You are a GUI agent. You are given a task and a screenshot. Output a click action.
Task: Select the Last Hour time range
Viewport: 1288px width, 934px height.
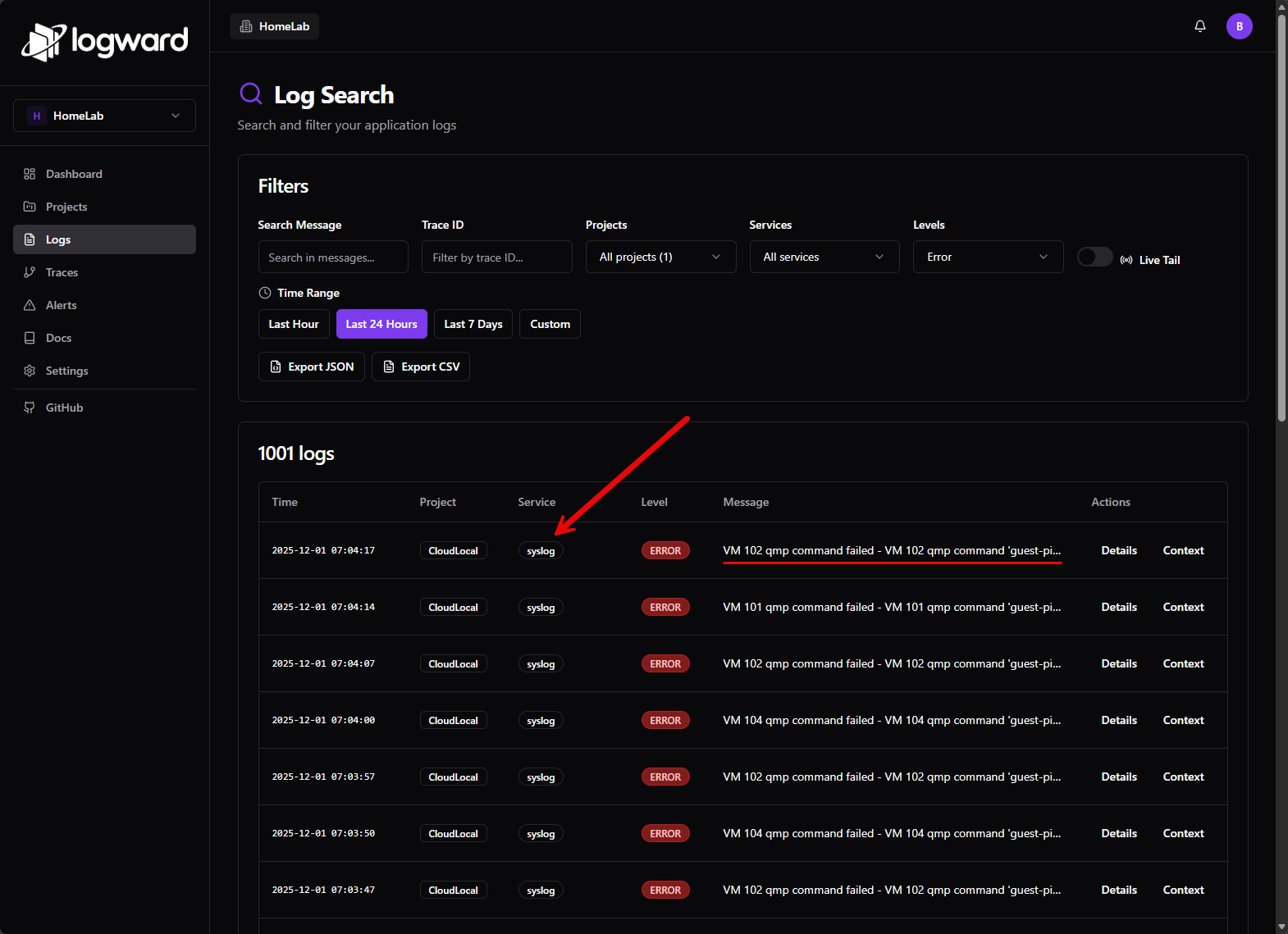(294, 324)
